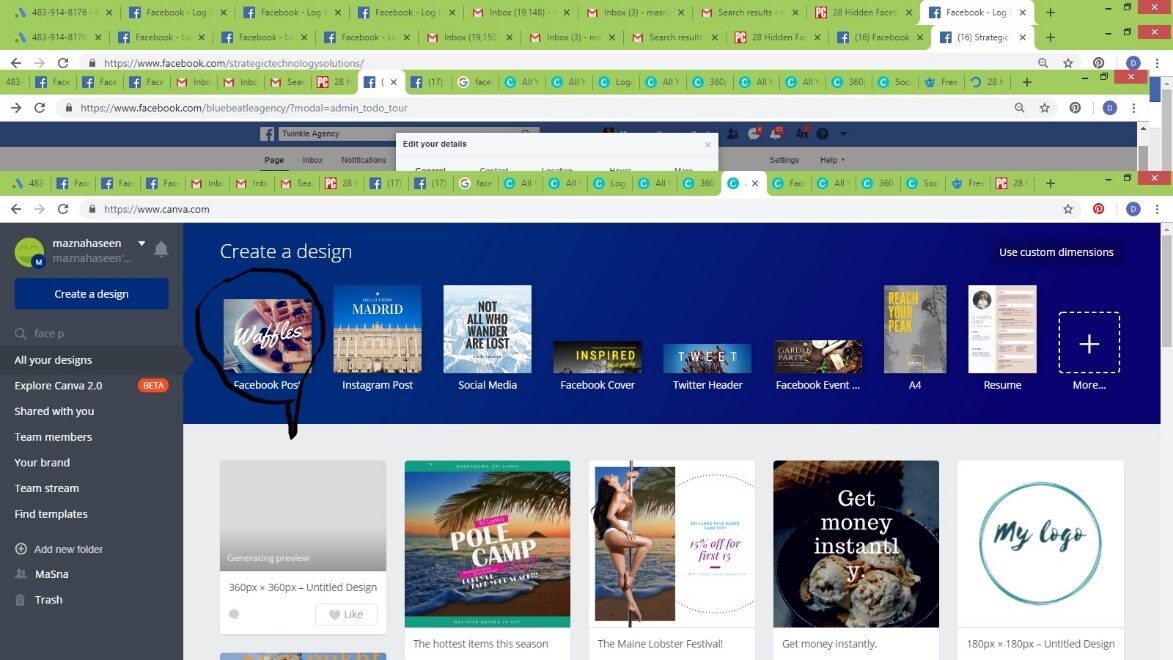
Task: Open the Canva notifications bell
Action: click(161, 250)
